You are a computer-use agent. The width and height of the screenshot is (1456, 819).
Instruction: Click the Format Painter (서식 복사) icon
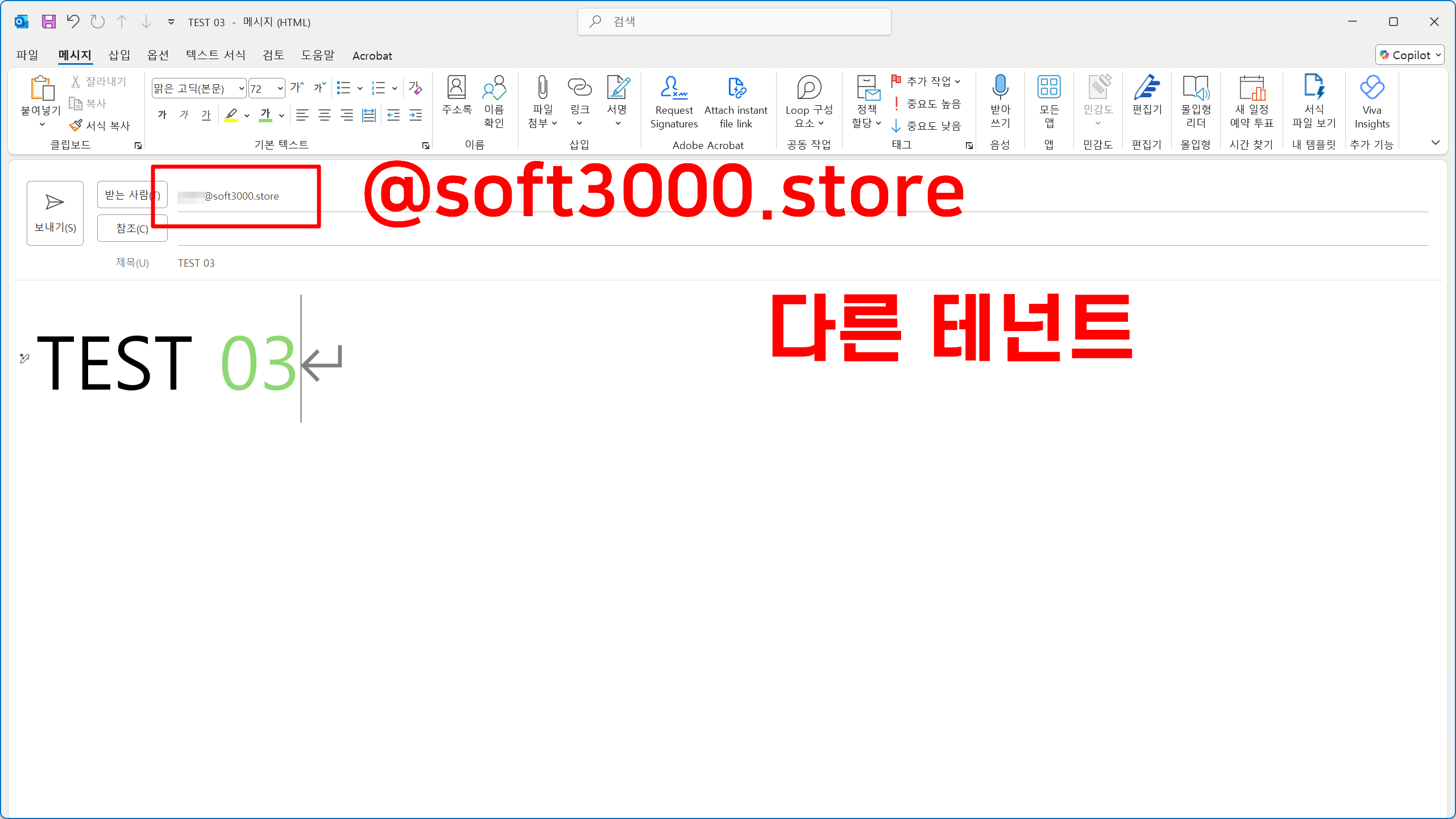(x=76, y=125)
